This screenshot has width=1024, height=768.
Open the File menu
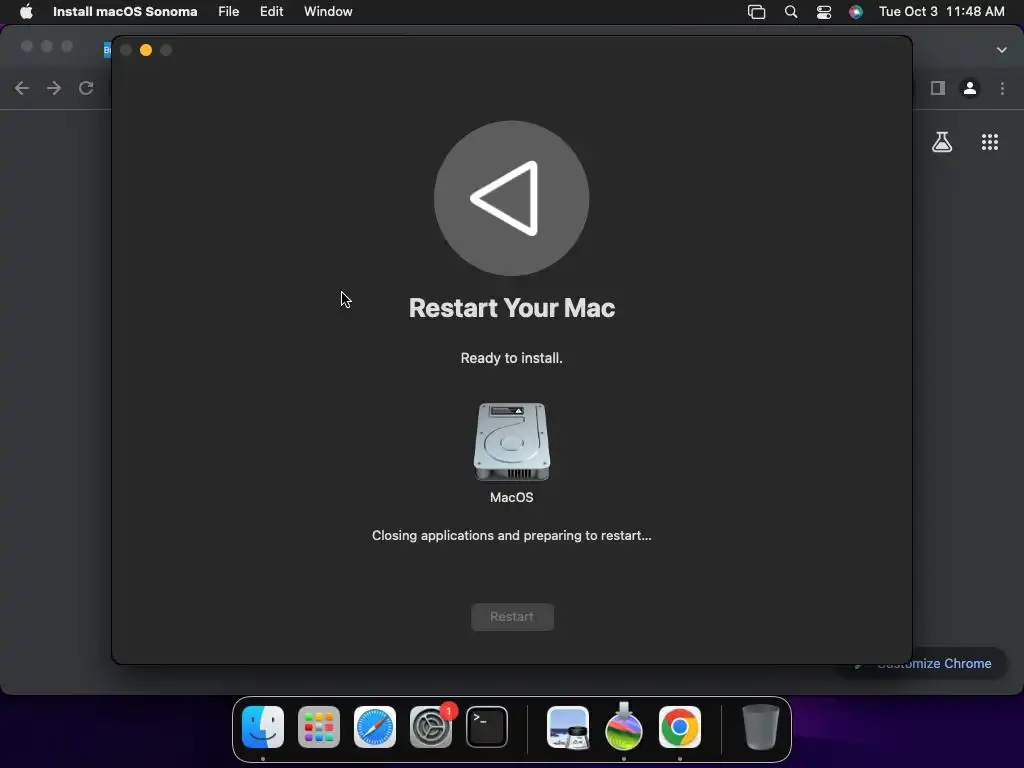[x=229, y=12]
